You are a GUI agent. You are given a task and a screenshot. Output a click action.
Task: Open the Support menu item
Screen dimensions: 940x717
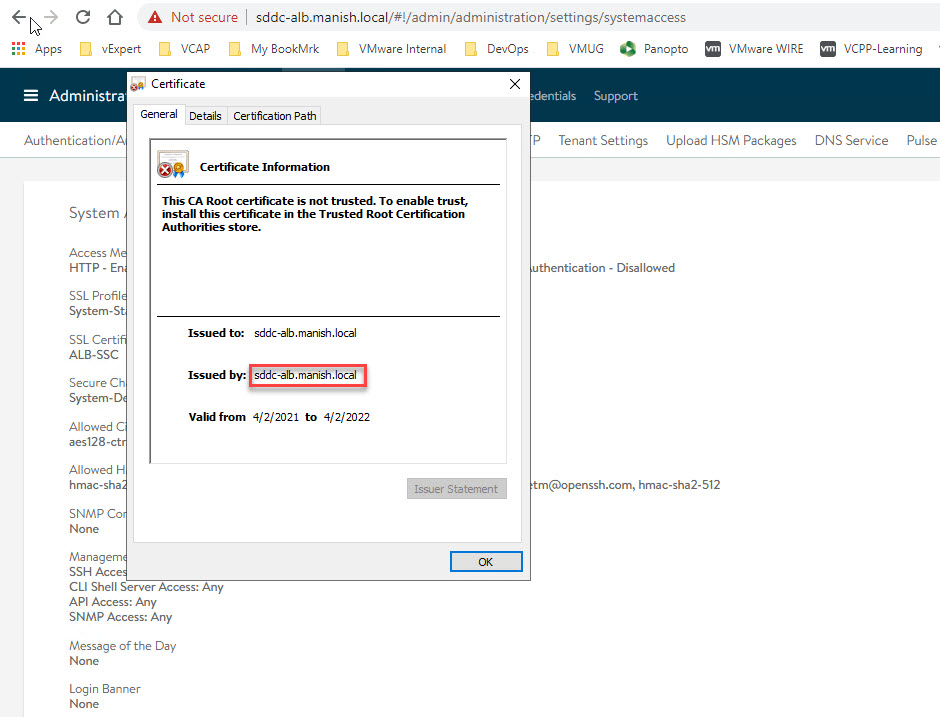pos(616,96)
